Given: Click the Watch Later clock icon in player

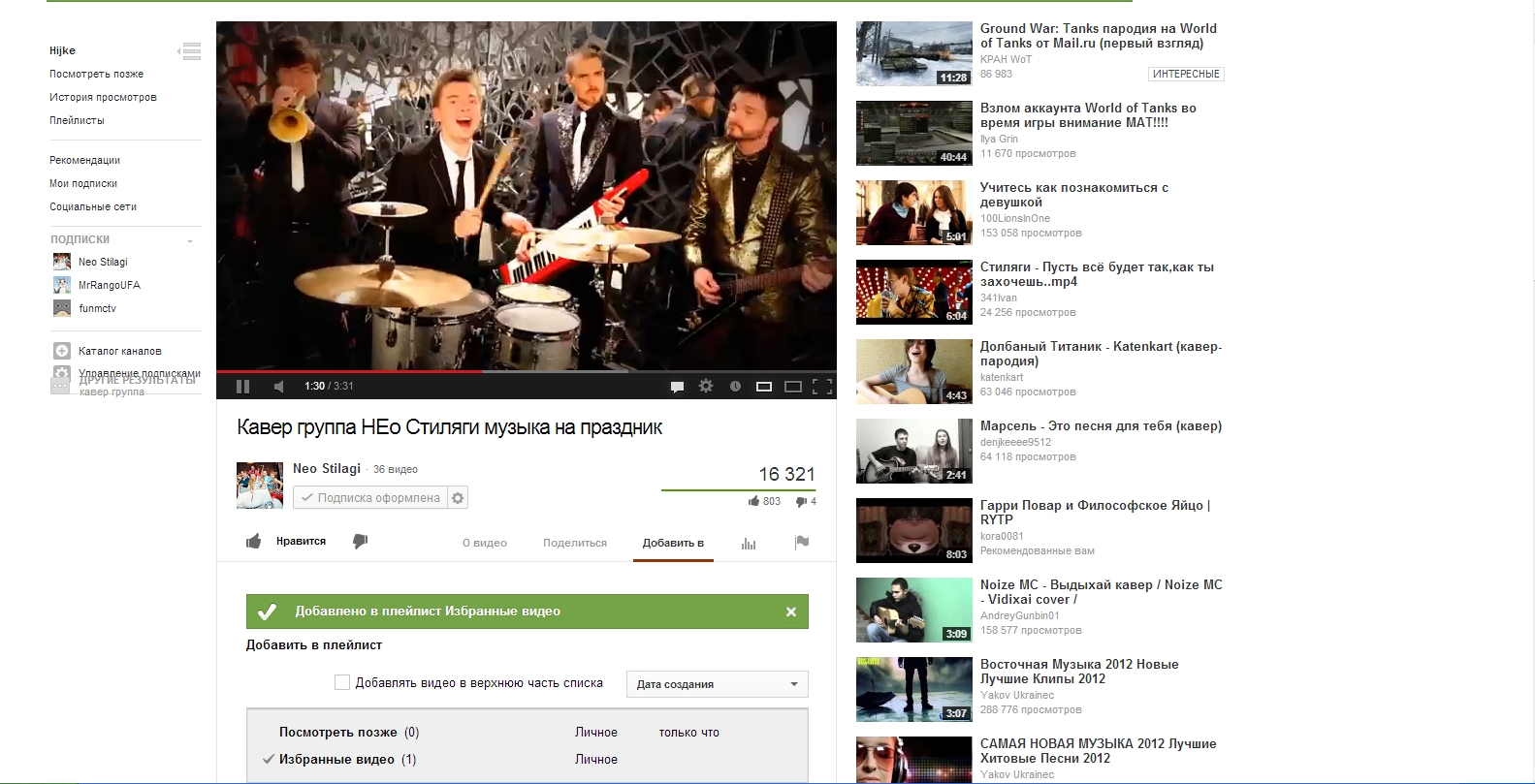Looking at the screenshot, I should (735, 386).
